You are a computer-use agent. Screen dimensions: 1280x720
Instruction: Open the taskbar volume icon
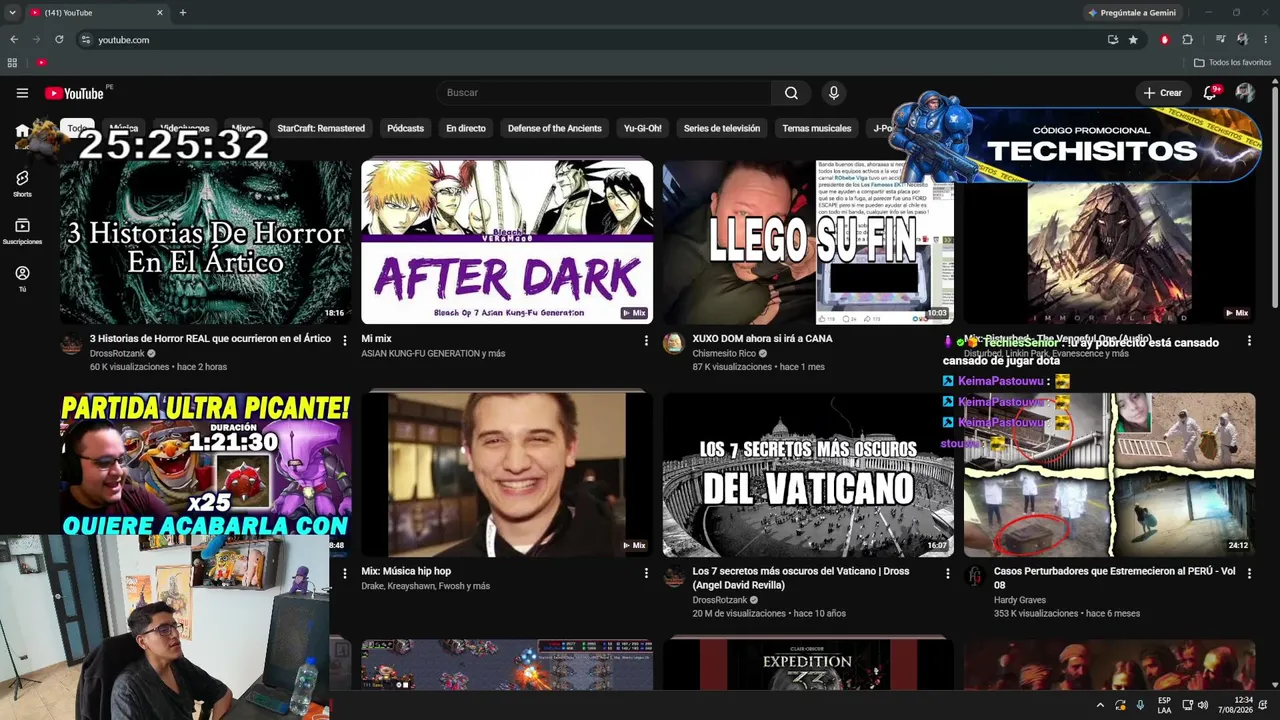point(1203,705)
